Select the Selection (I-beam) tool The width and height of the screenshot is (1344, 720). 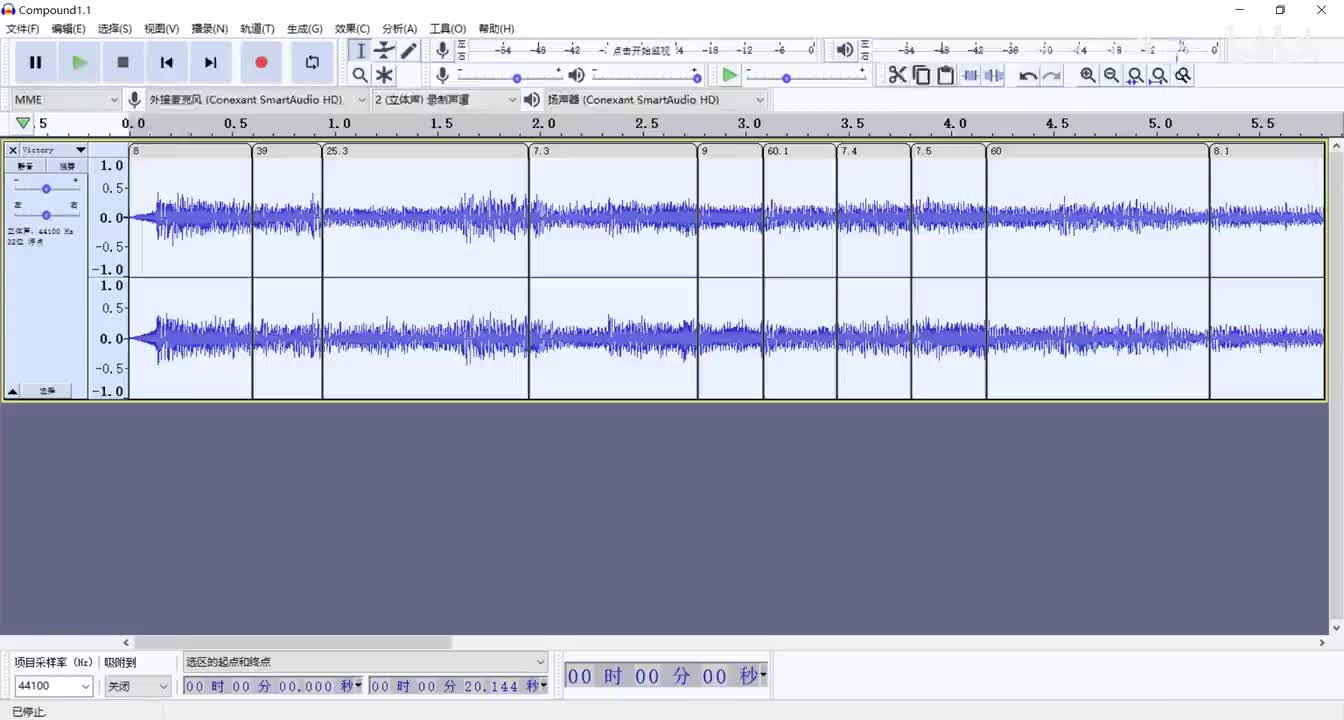click(x=360, y=50)
